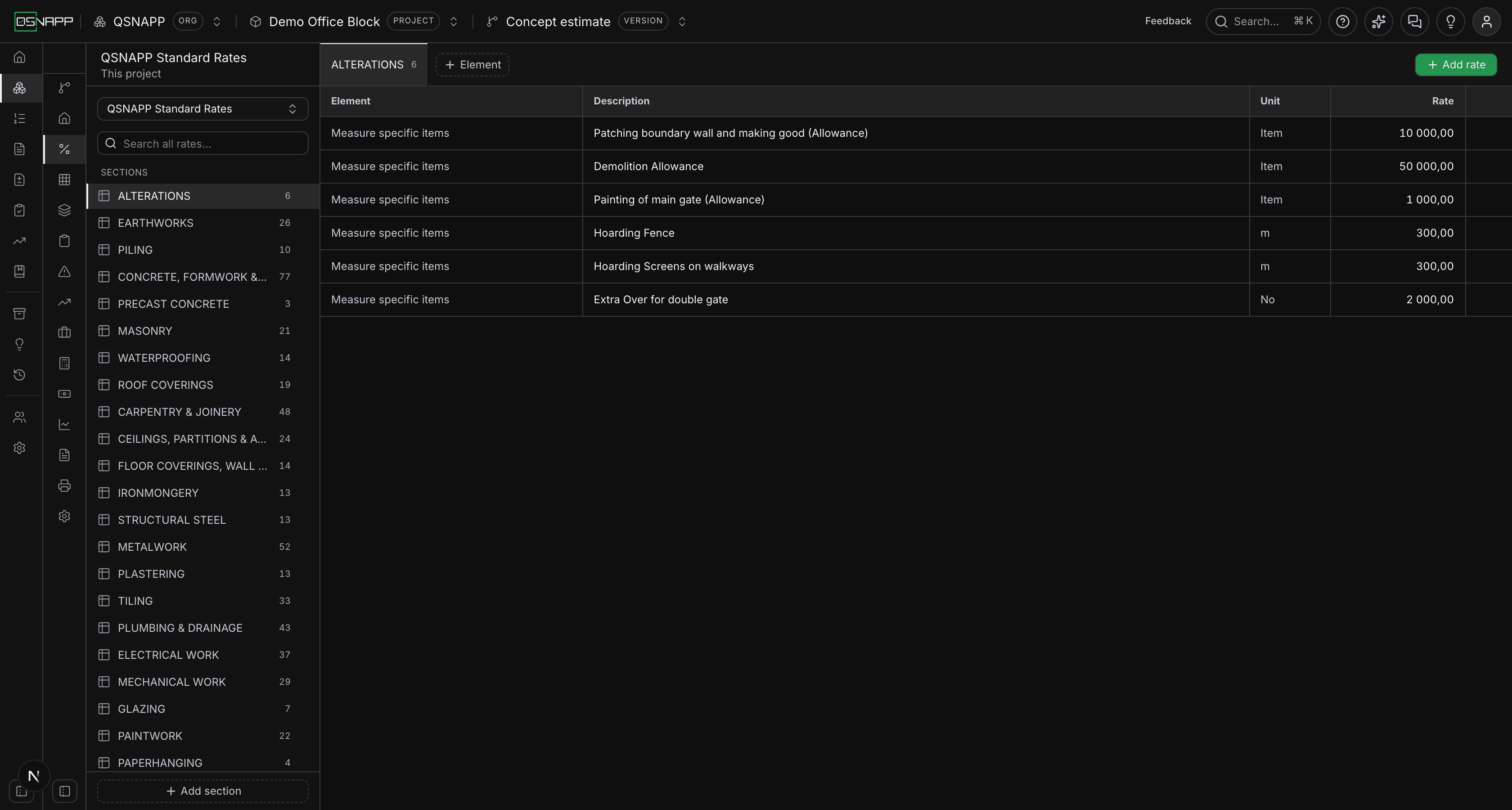Image resolution: width=1512 pixels, height=810 pixels.
Task: Open the Feedback link
Action: [1167, 21]
